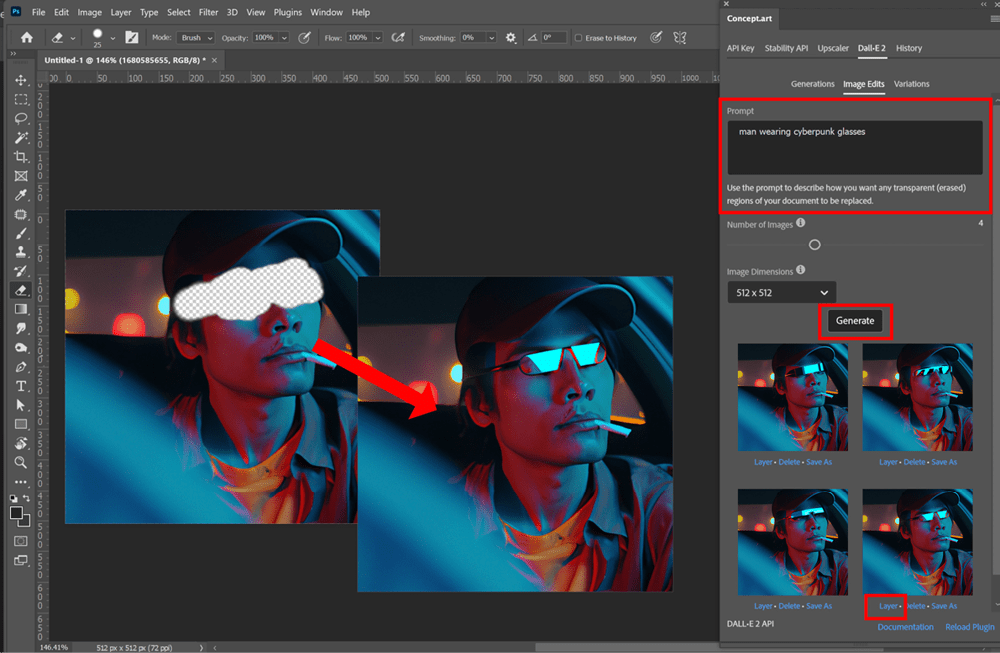Enable Erase to History checkbox
The height and width of the screenshot is (653, 1000).
click(578, 38)
